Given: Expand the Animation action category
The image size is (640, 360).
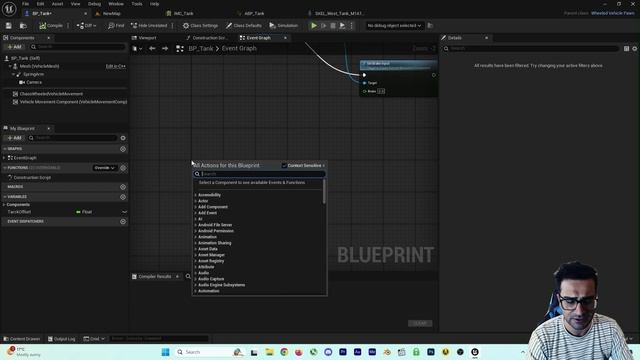Looking at the screenshot, I should click(x=196, y=237).
